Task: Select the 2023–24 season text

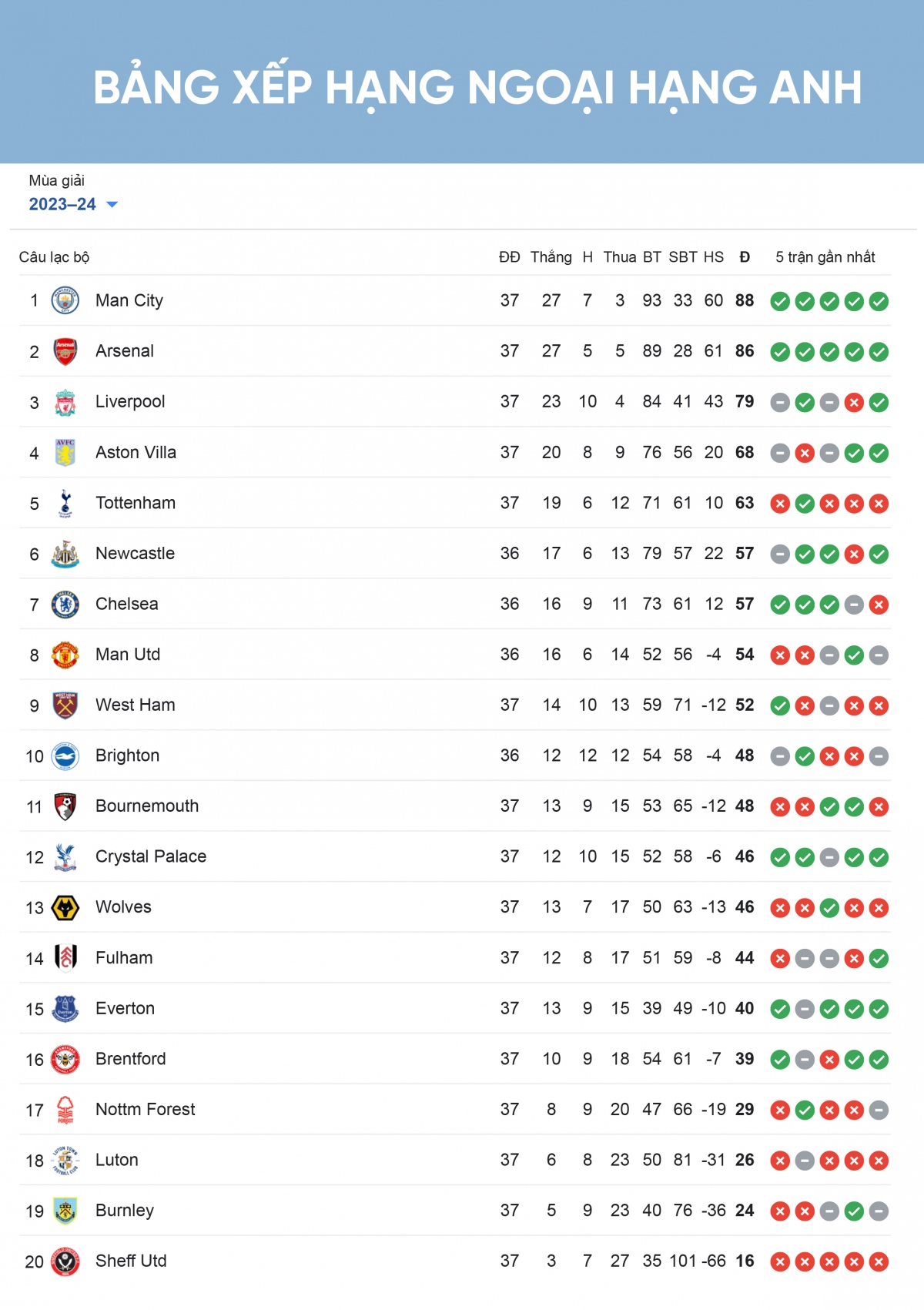Action: tap(62, 204)
